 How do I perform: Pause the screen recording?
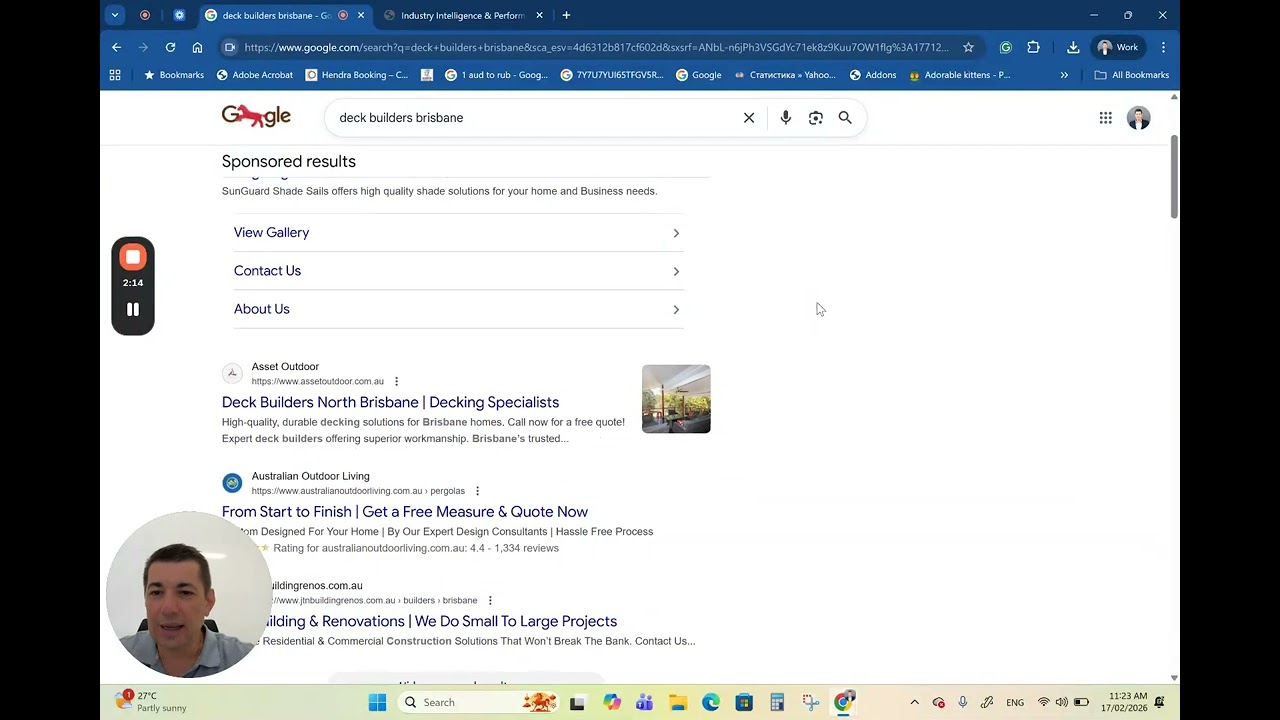point(133,309)
